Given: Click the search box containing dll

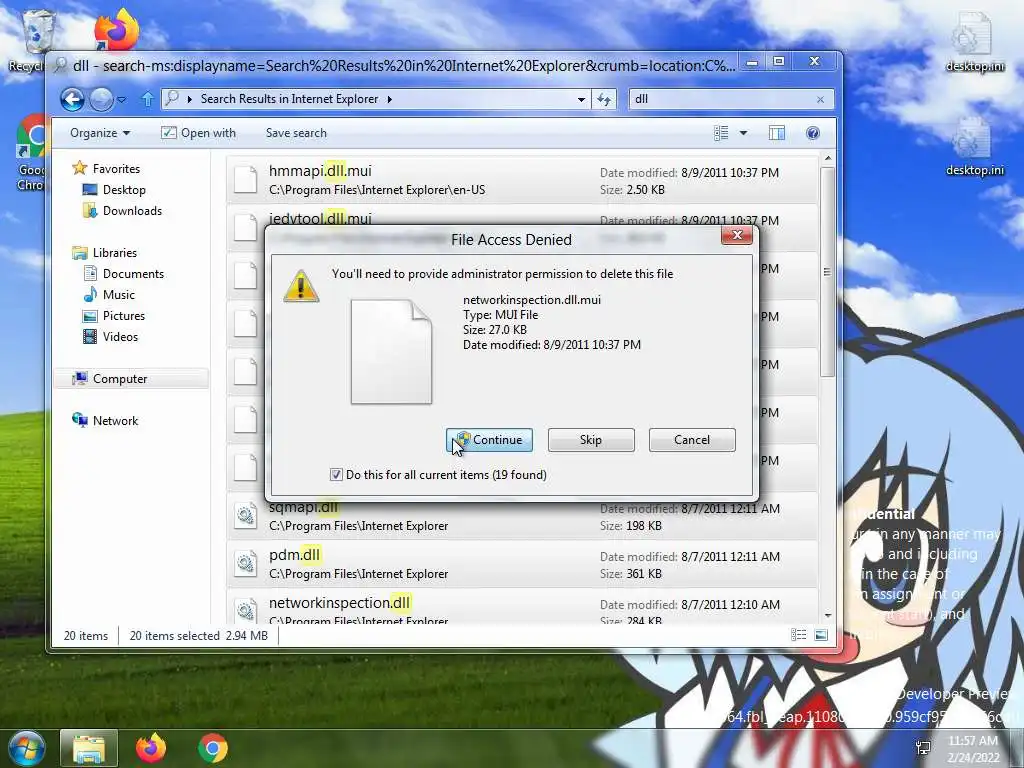Looking at the screenshot, I should point(722,99).
